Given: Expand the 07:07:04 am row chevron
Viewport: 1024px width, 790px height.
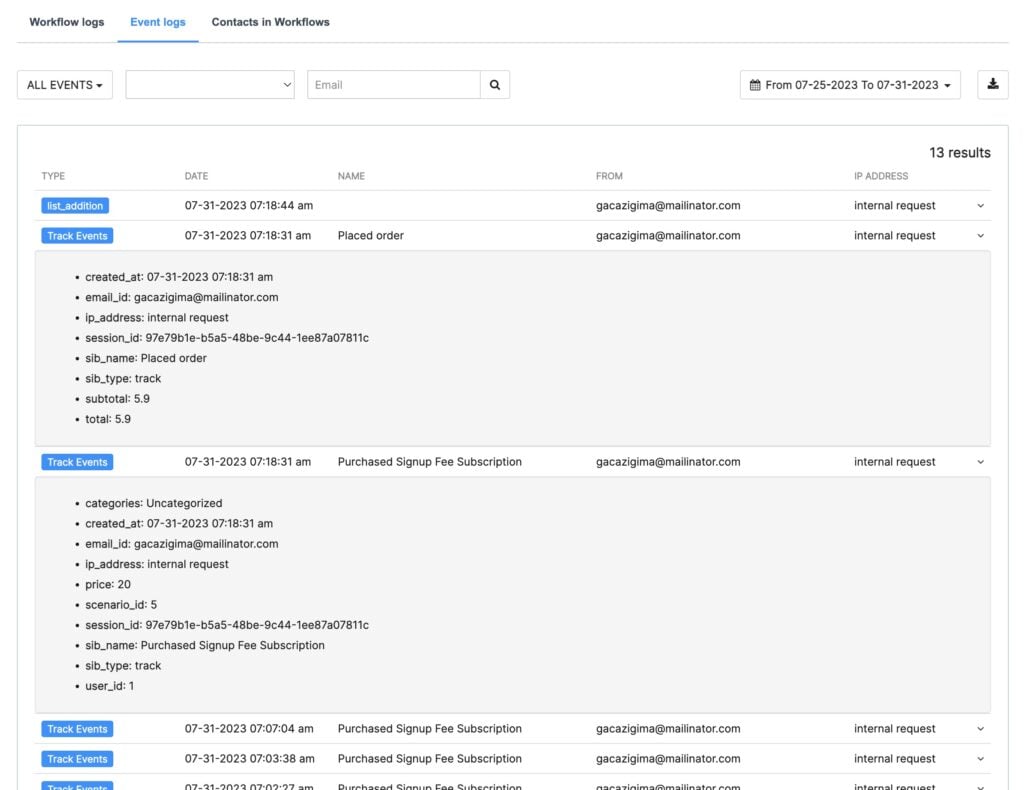Looking at the screenshot, I should pos(980,729).
